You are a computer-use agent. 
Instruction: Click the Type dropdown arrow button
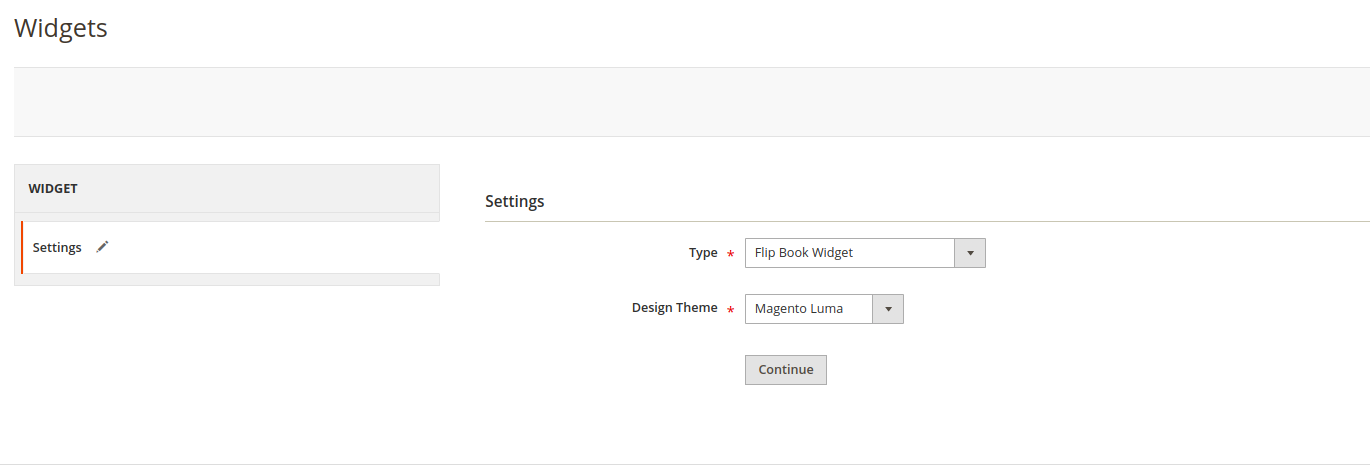click(970, 253)
